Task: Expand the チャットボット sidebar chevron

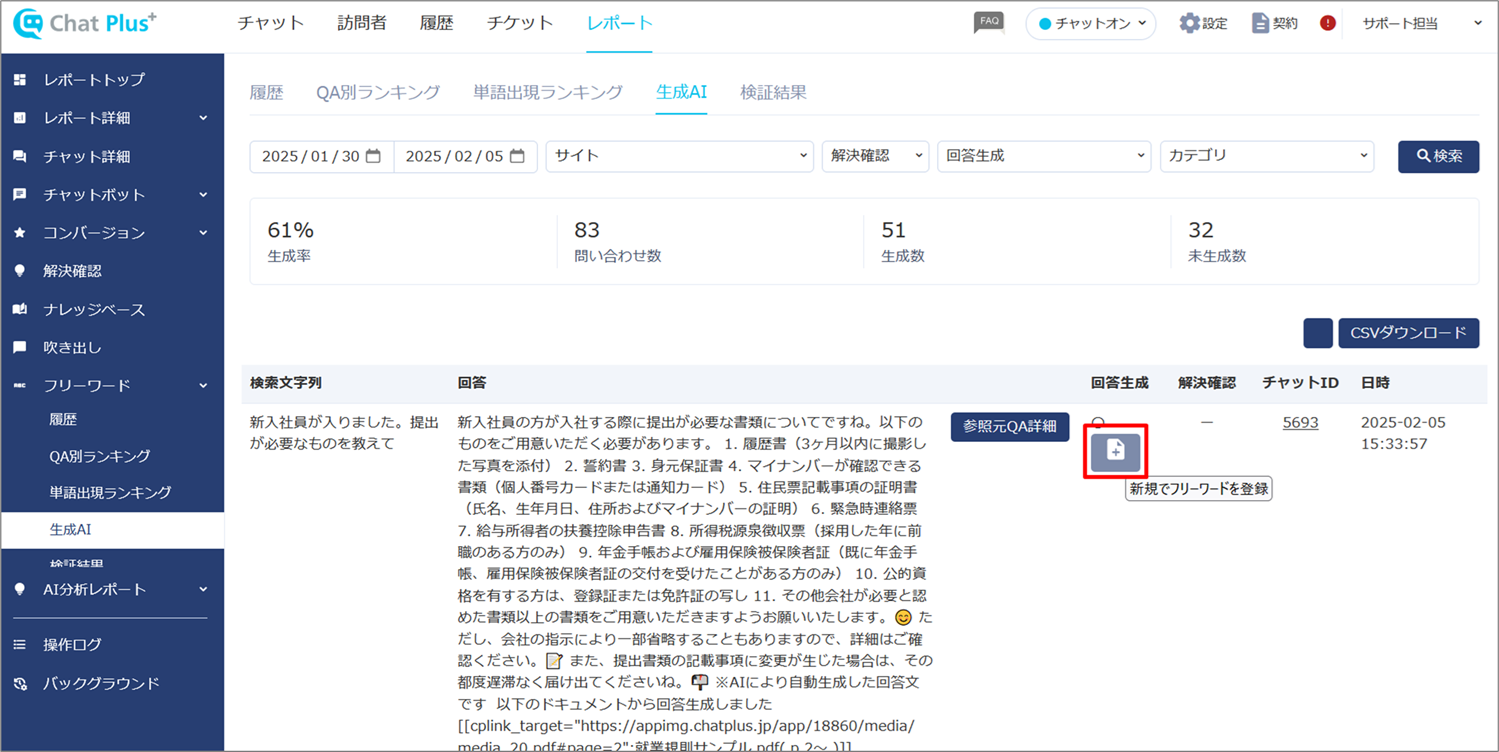Action: [203, 195]
